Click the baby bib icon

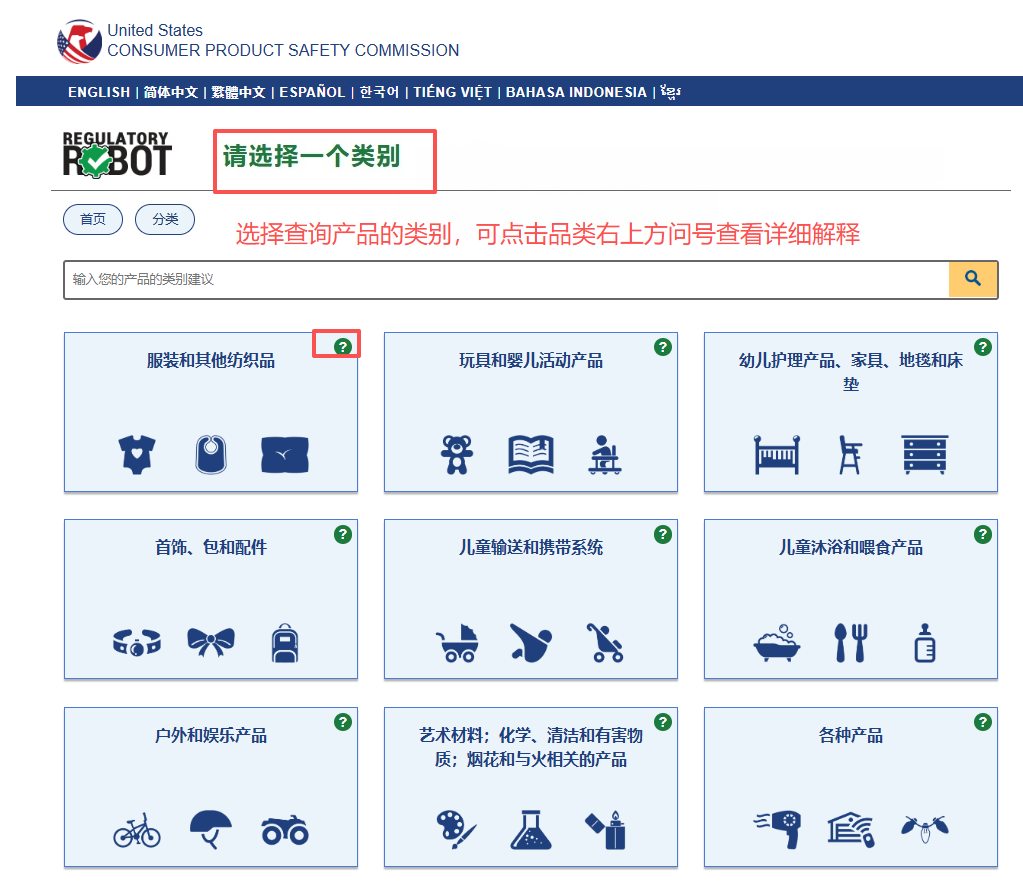pyautogui.click(x=211, y=454)
